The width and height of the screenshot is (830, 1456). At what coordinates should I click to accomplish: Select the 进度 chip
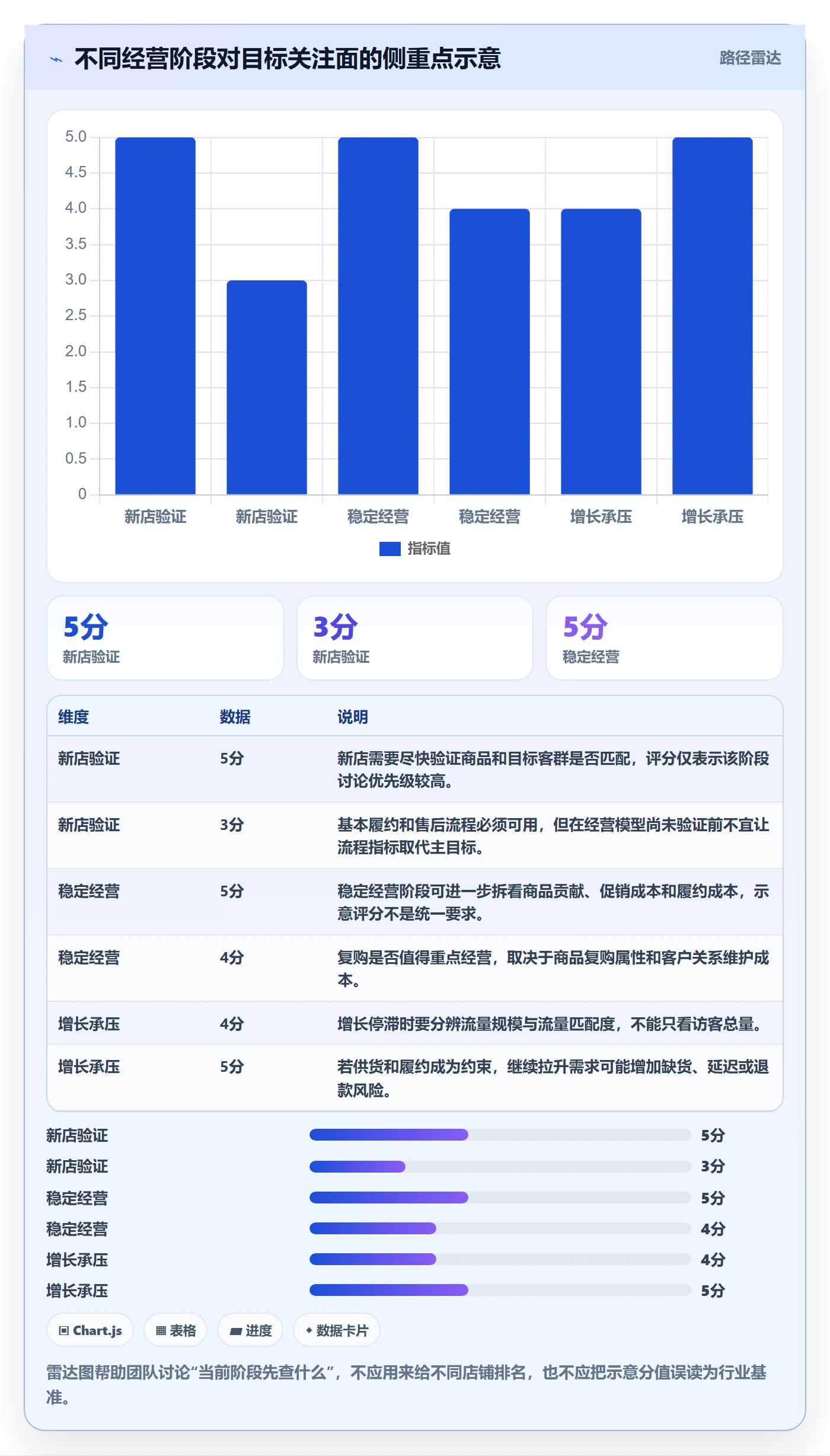point(250,1331)
